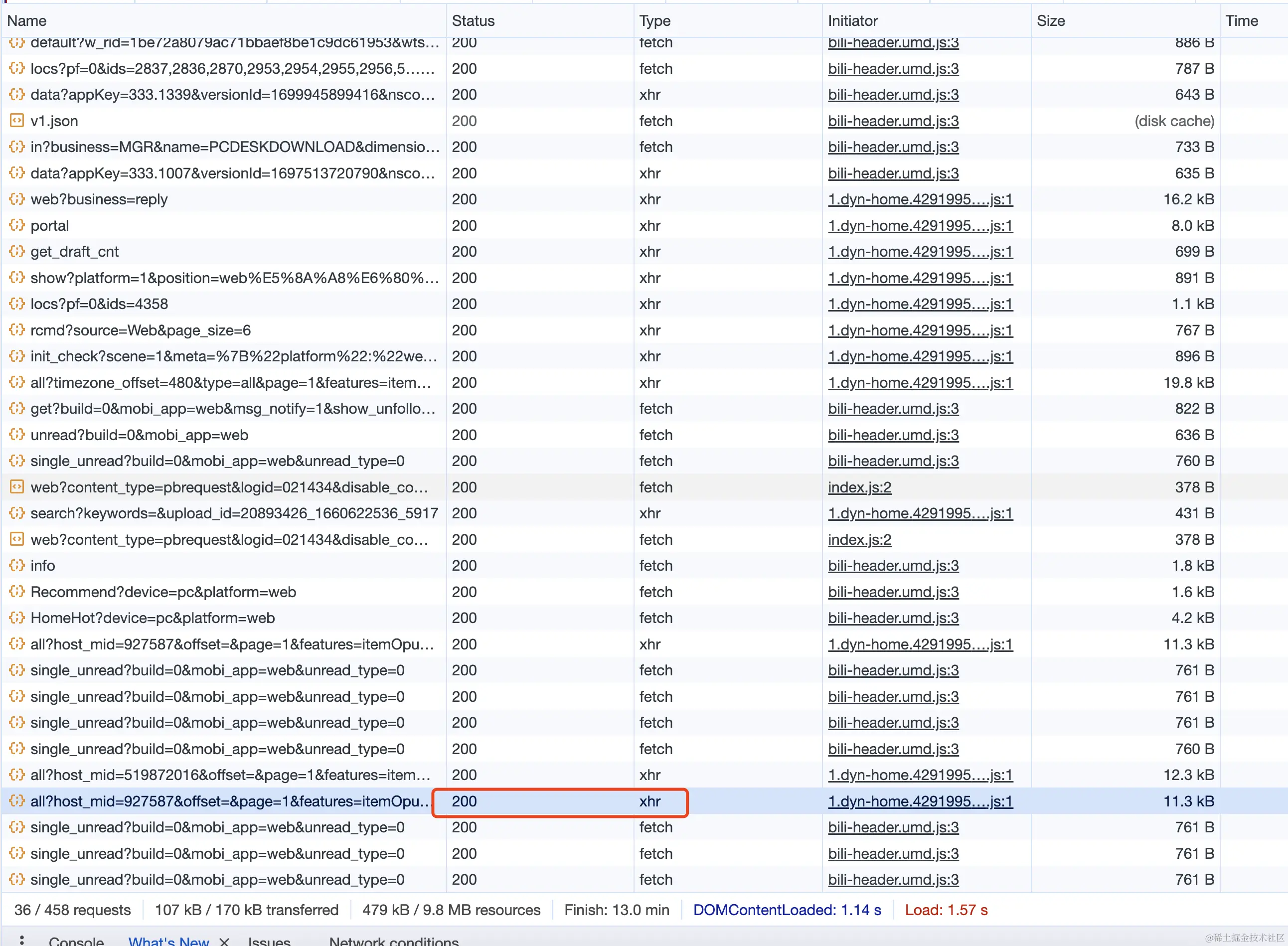This screenshot has height=946, width=1288.
Task: Click the icon next to info request
Action: pos(16,565)
